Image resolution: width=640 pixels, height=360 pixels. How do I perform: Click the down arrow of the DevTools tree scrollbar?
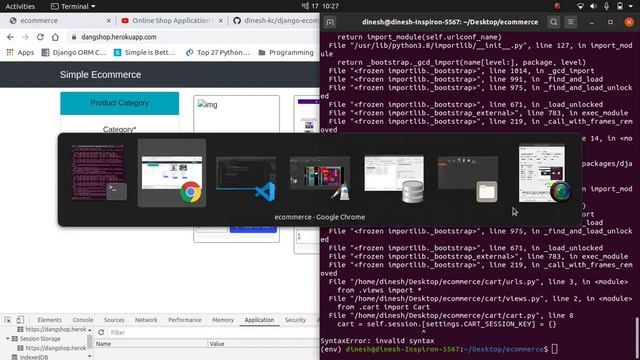(x=90, y=356)
